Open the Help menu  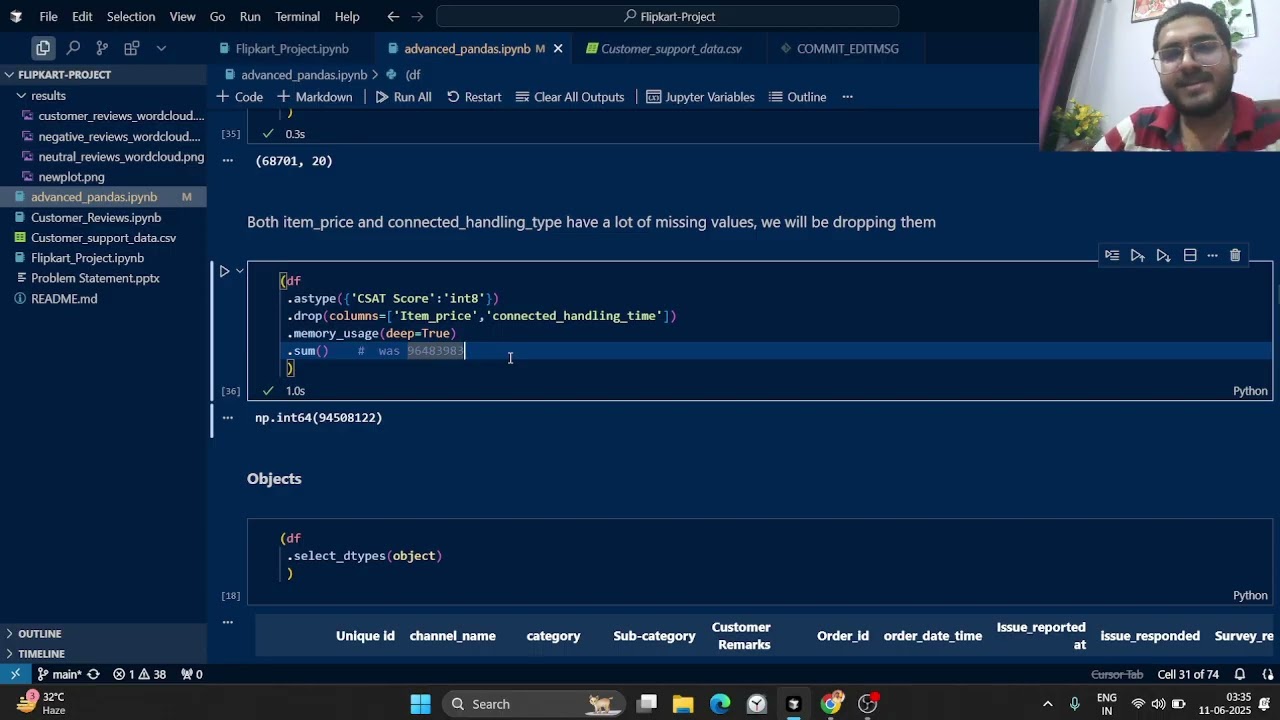click(x=347, y=16)
